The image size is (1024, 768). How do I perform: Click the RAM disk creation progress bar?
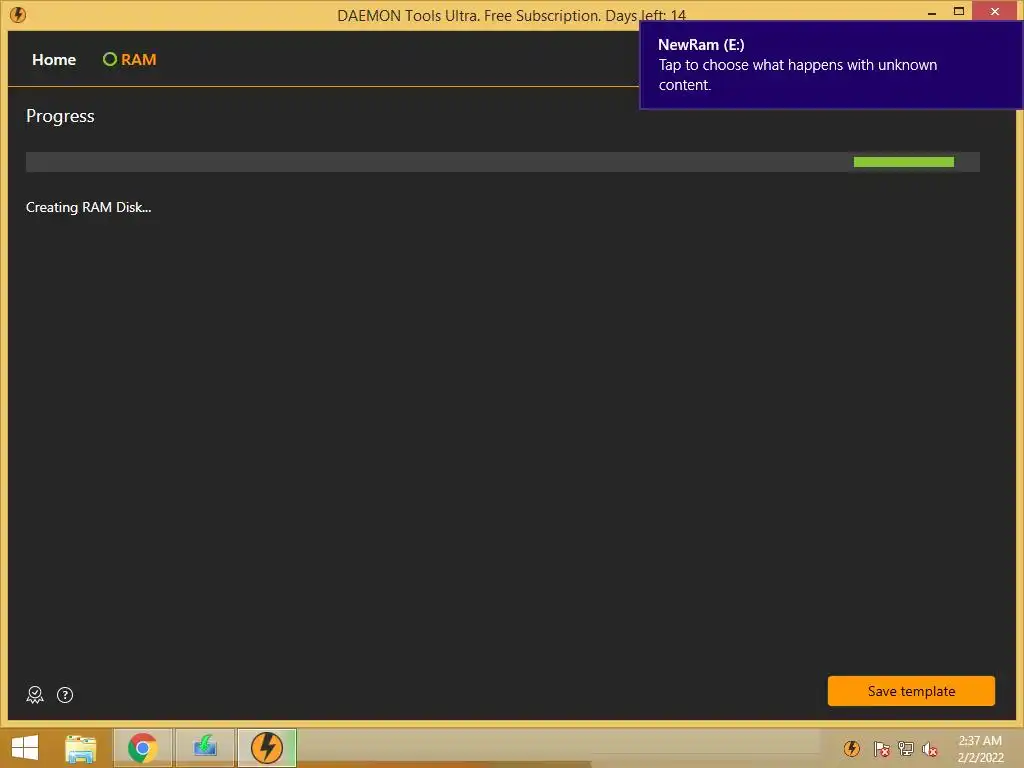(502, 162)
